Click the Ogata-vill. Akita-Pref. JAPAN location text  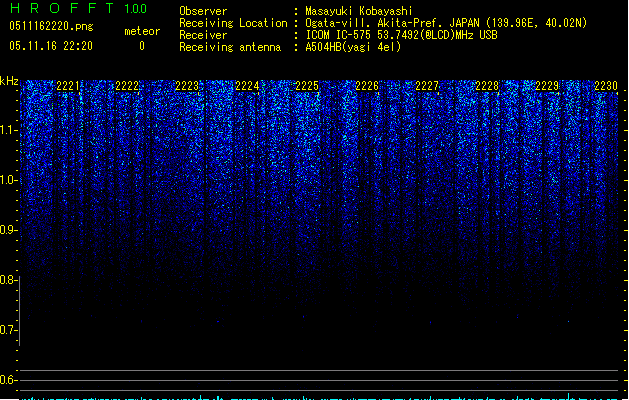click(446, 23)
